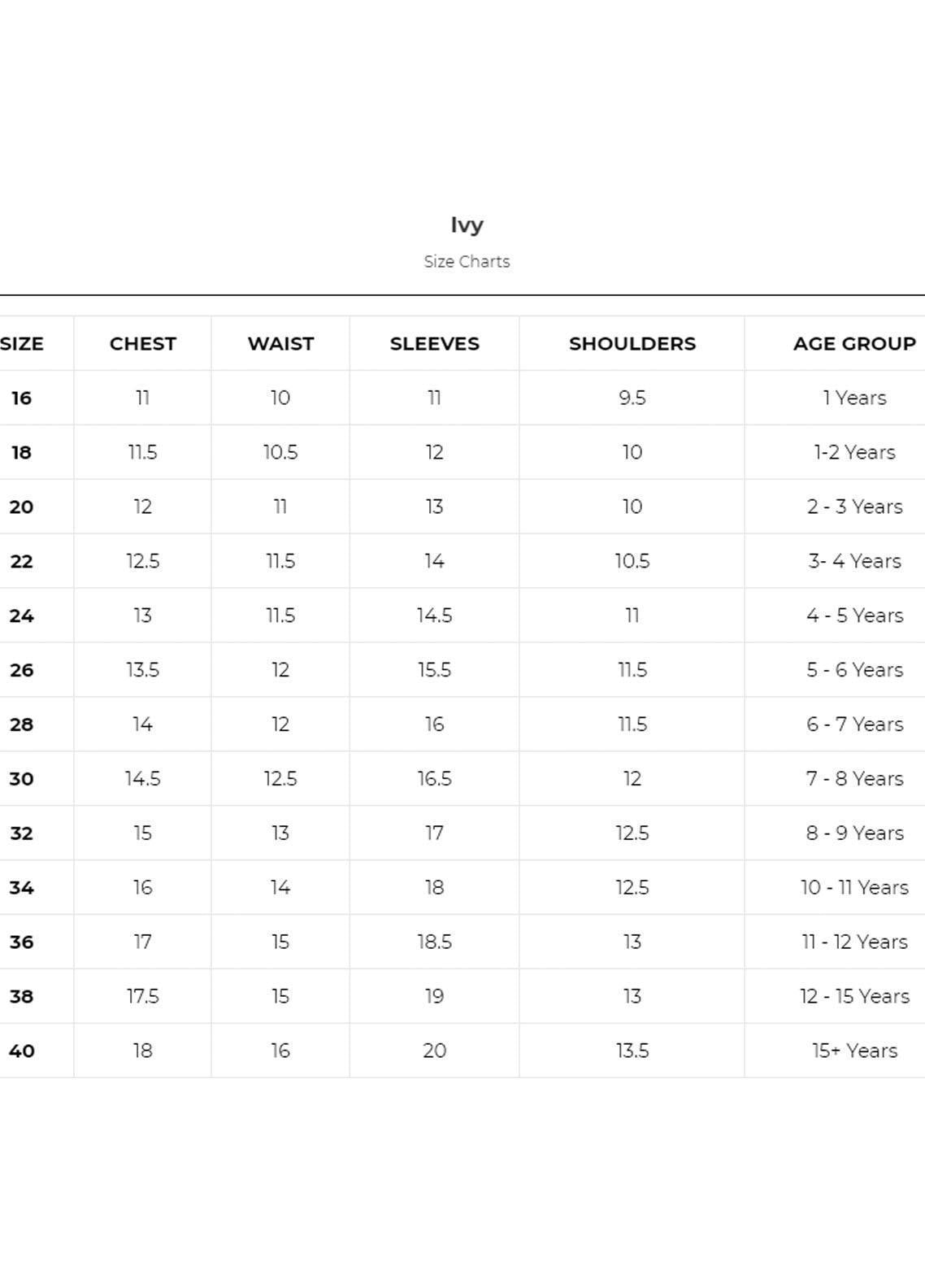Click the 10 - 11 Years age cell
The height and width of the screenshot is (1288, 925).
854,887
